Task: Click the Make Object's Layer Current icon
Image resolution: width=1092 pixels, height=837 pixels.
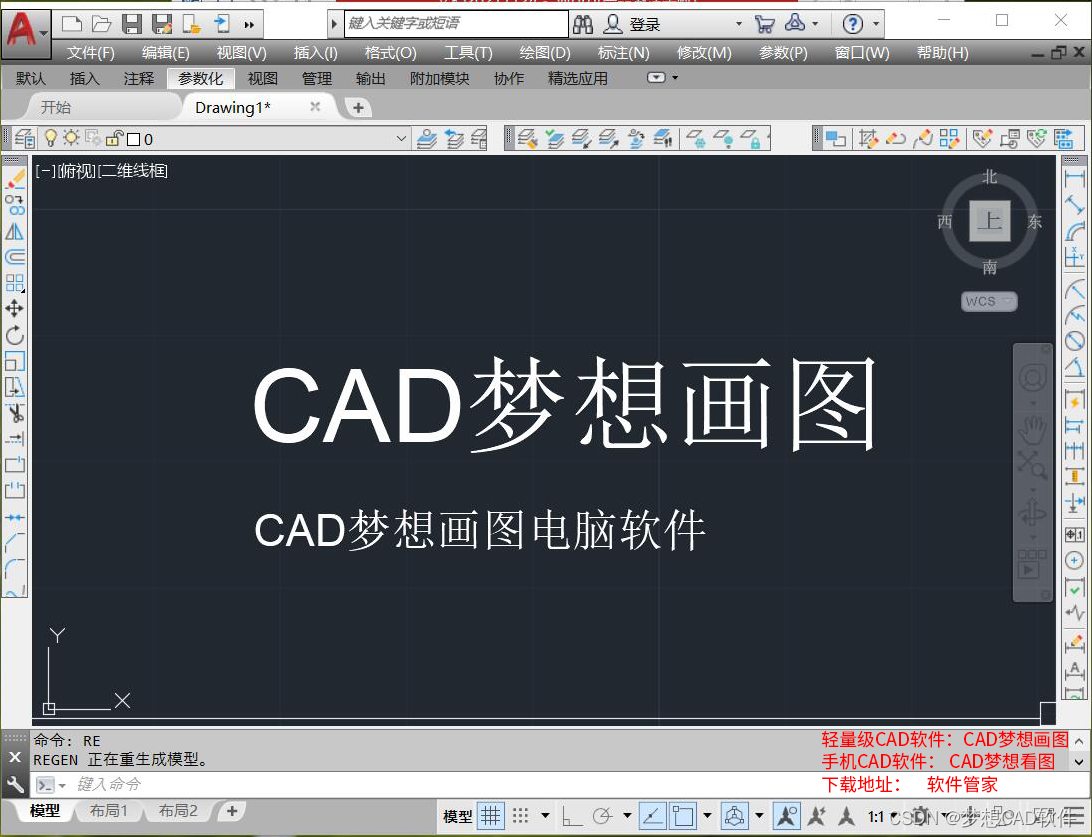Action: coord(427,139)
